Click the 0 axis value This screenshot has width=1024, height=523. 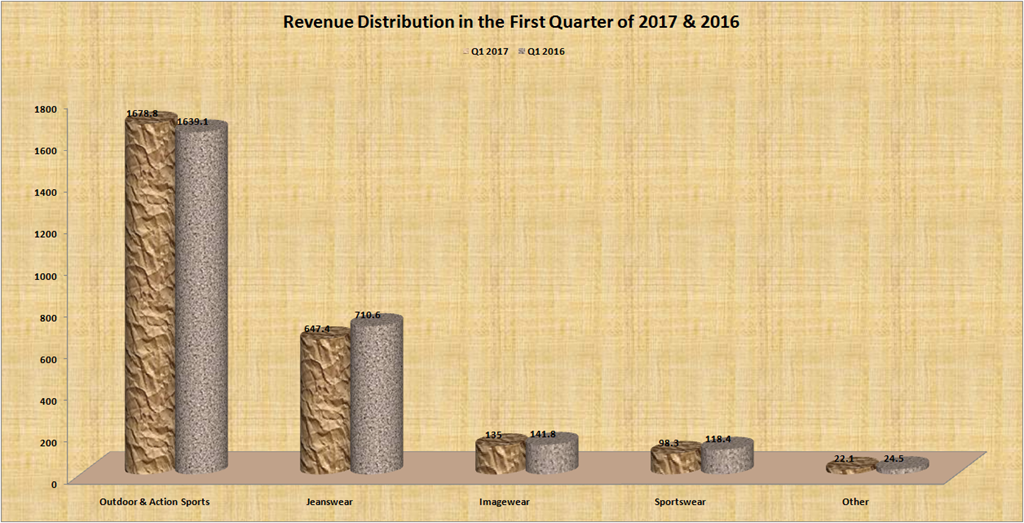click(55, 484)
